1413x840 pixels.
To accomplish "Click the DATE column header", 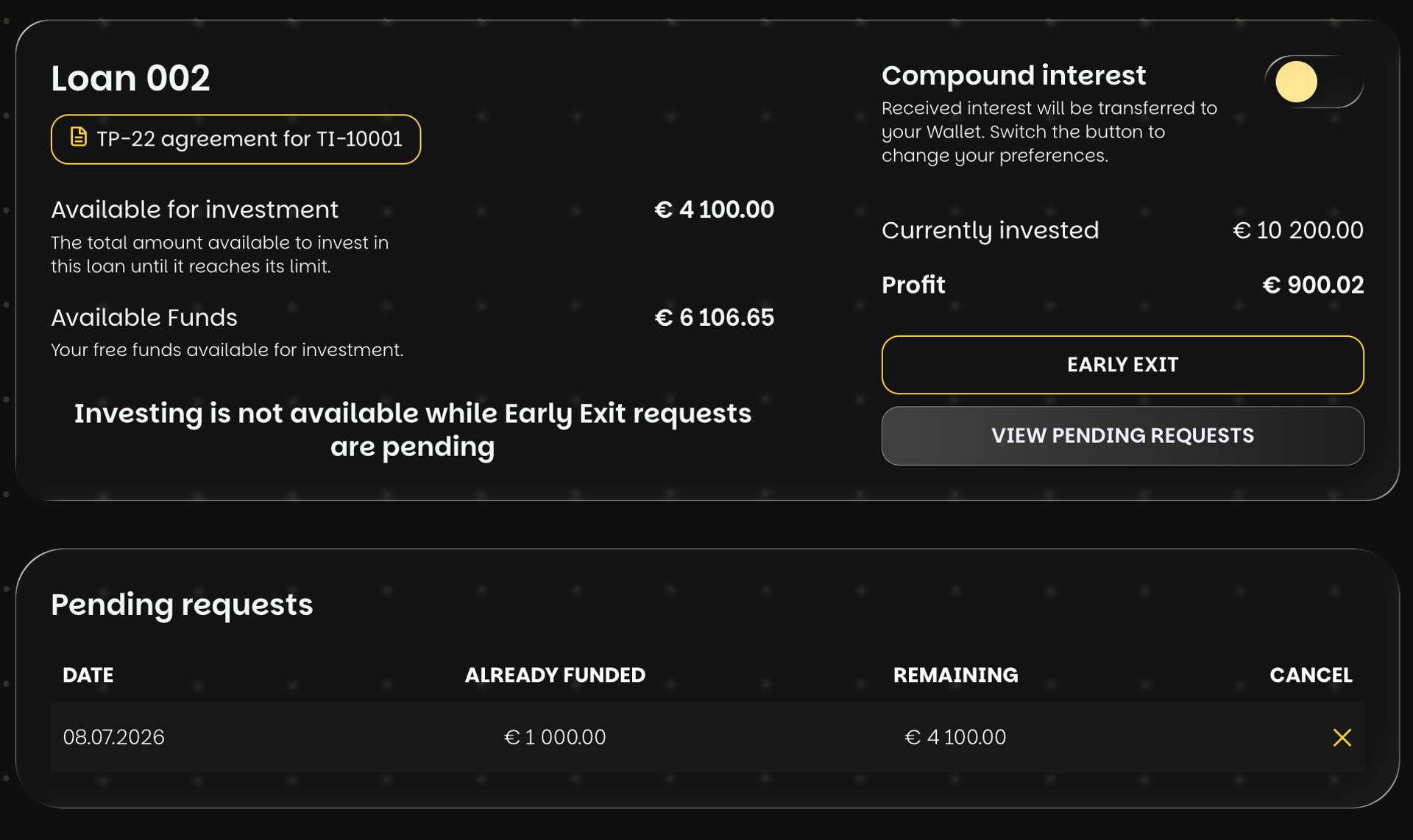I will click(x=88, y=675).
